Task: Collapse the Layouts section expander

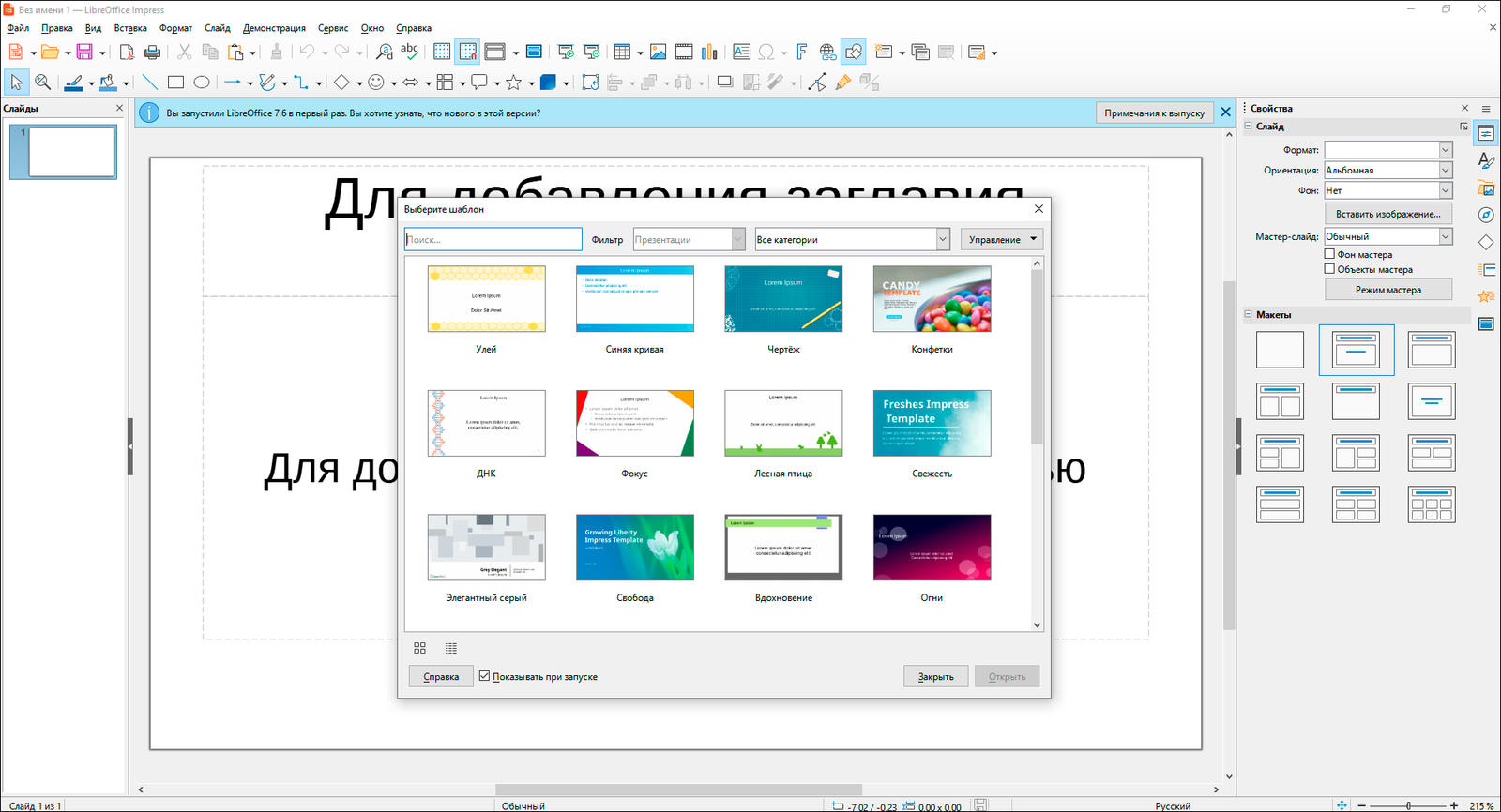Action: [x=1249, y=314]
